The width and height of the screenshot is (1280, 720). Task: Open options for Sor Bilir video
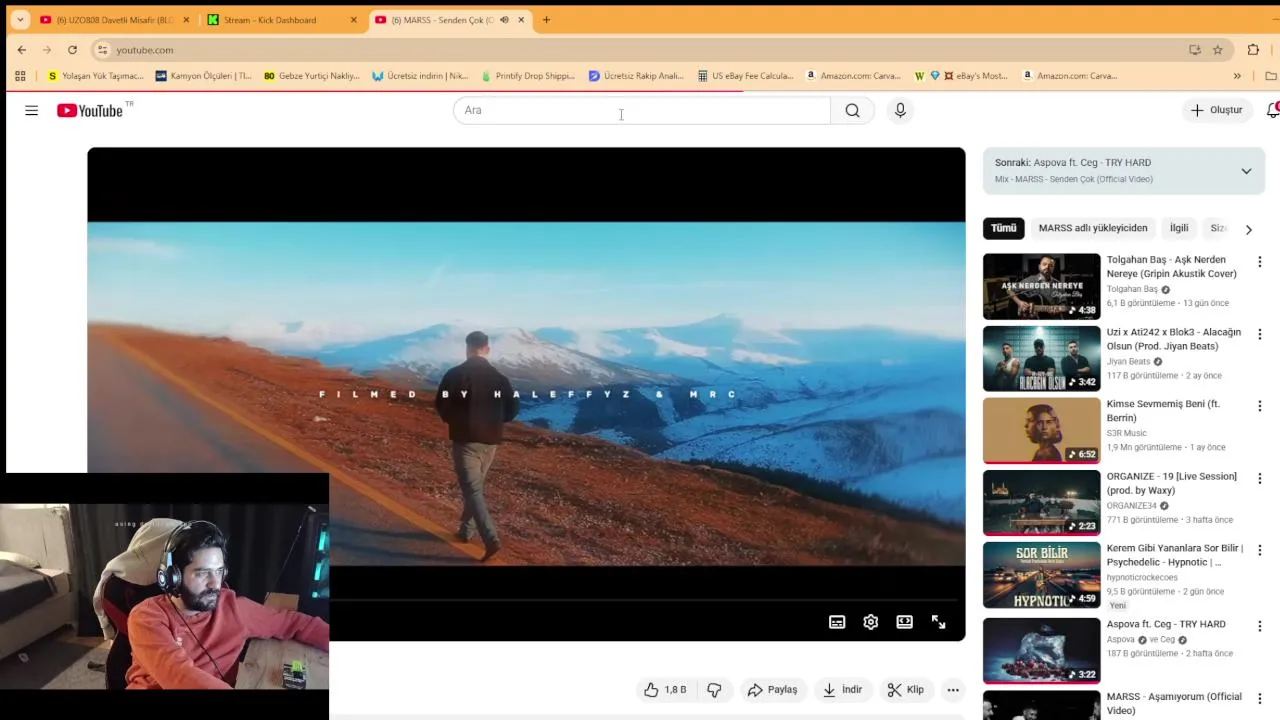(1259, 550)
